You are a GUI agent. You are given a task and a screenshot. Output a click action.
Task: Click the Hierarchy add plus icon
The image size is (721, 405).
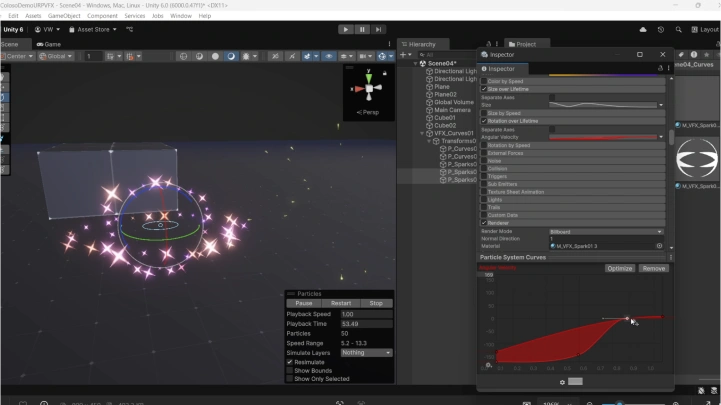[403, 55]
